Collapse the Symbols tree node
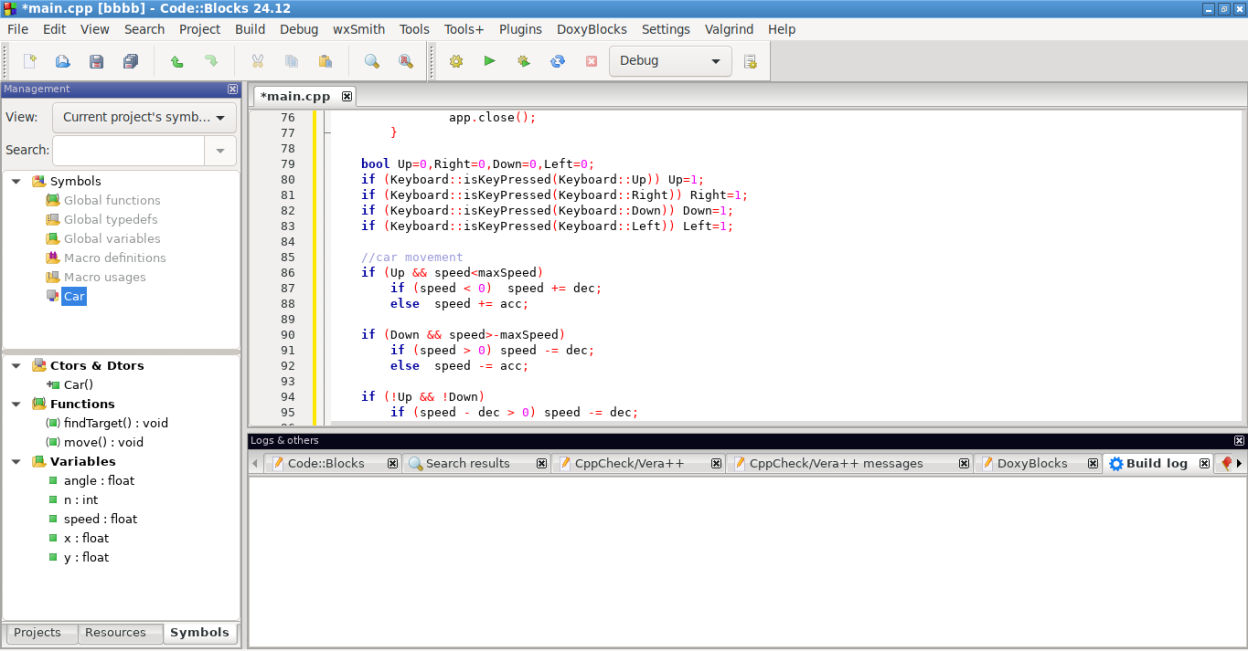Viewport: 1248px width, 651px height. (17, 181)
